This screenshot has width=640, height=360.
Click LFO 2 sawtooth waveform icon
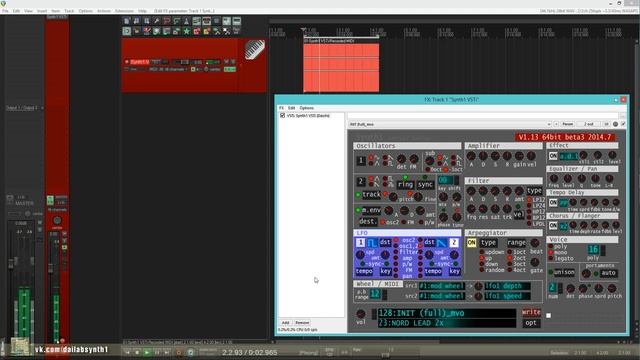point(442,243)
